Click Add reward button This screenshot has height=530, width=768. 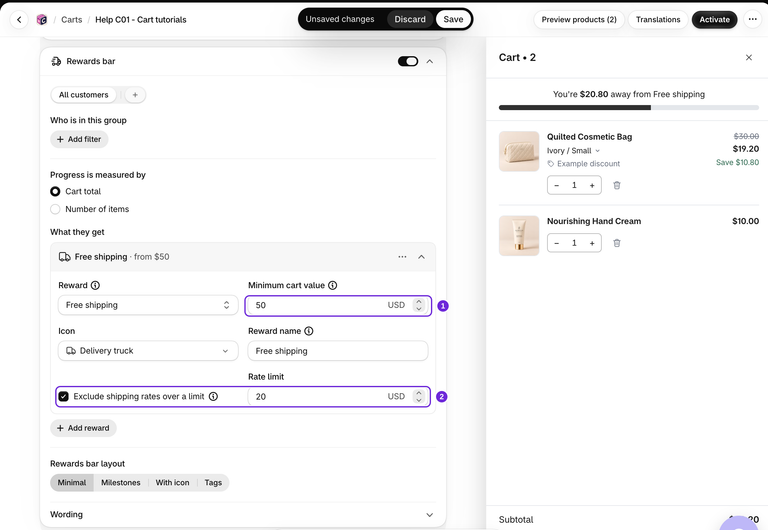pyautogui.click(x=83, y=428)
